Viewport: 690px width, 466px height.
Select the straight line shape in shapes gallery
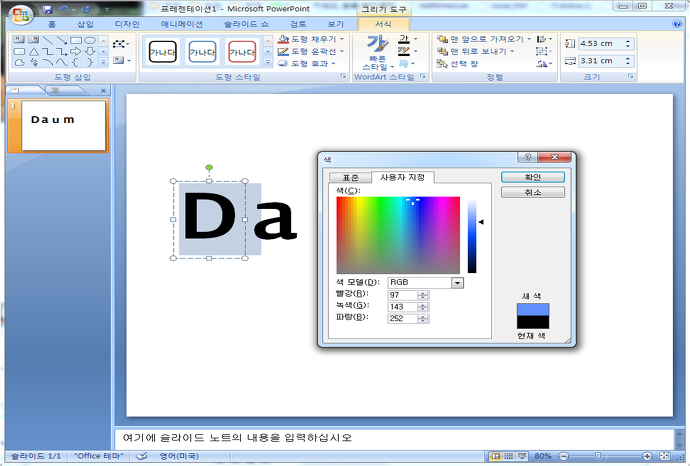(48, 40)
